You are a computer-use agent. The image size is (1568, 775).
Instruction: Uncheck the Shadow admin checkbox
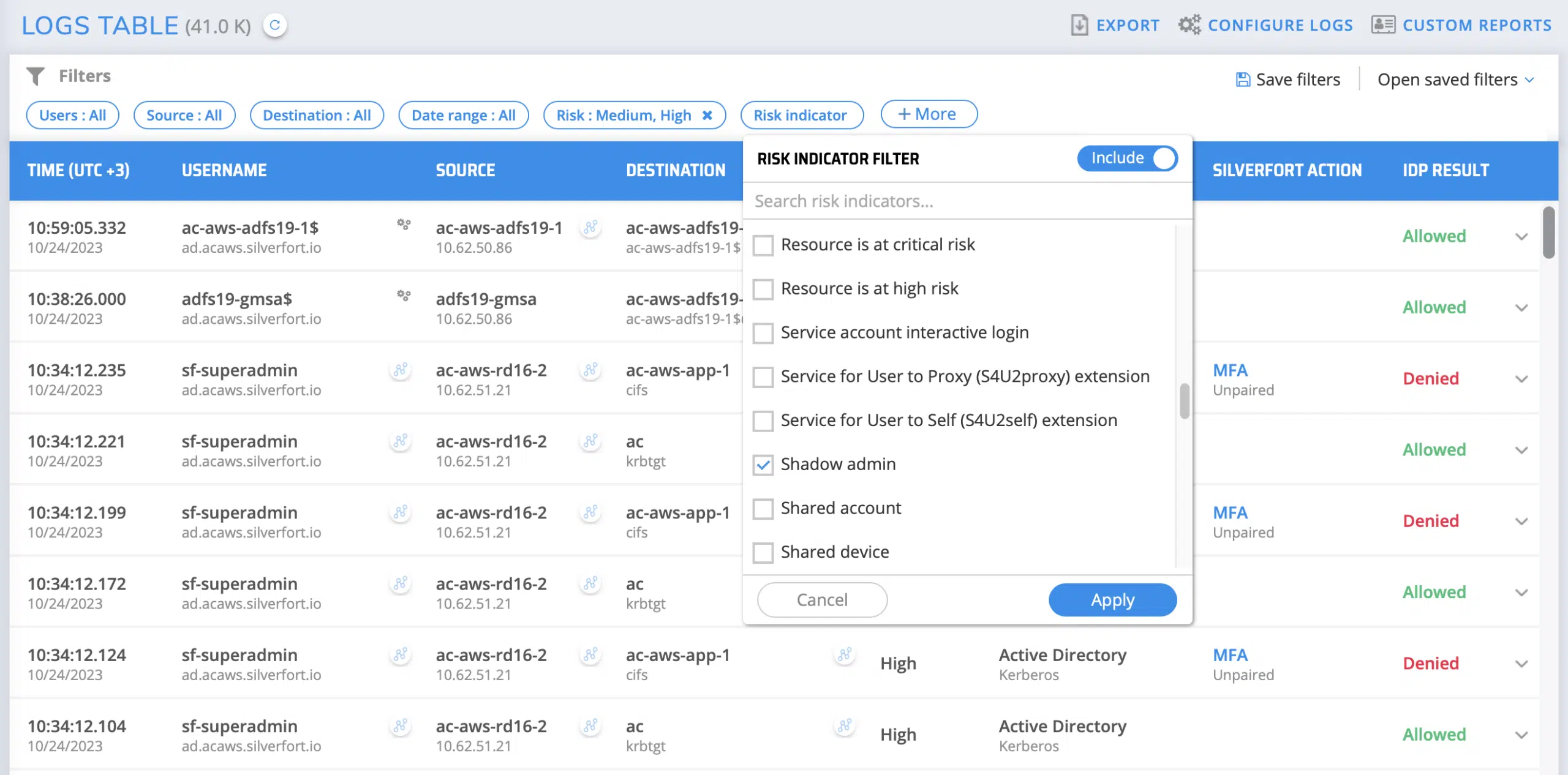[x=763, y=465]
